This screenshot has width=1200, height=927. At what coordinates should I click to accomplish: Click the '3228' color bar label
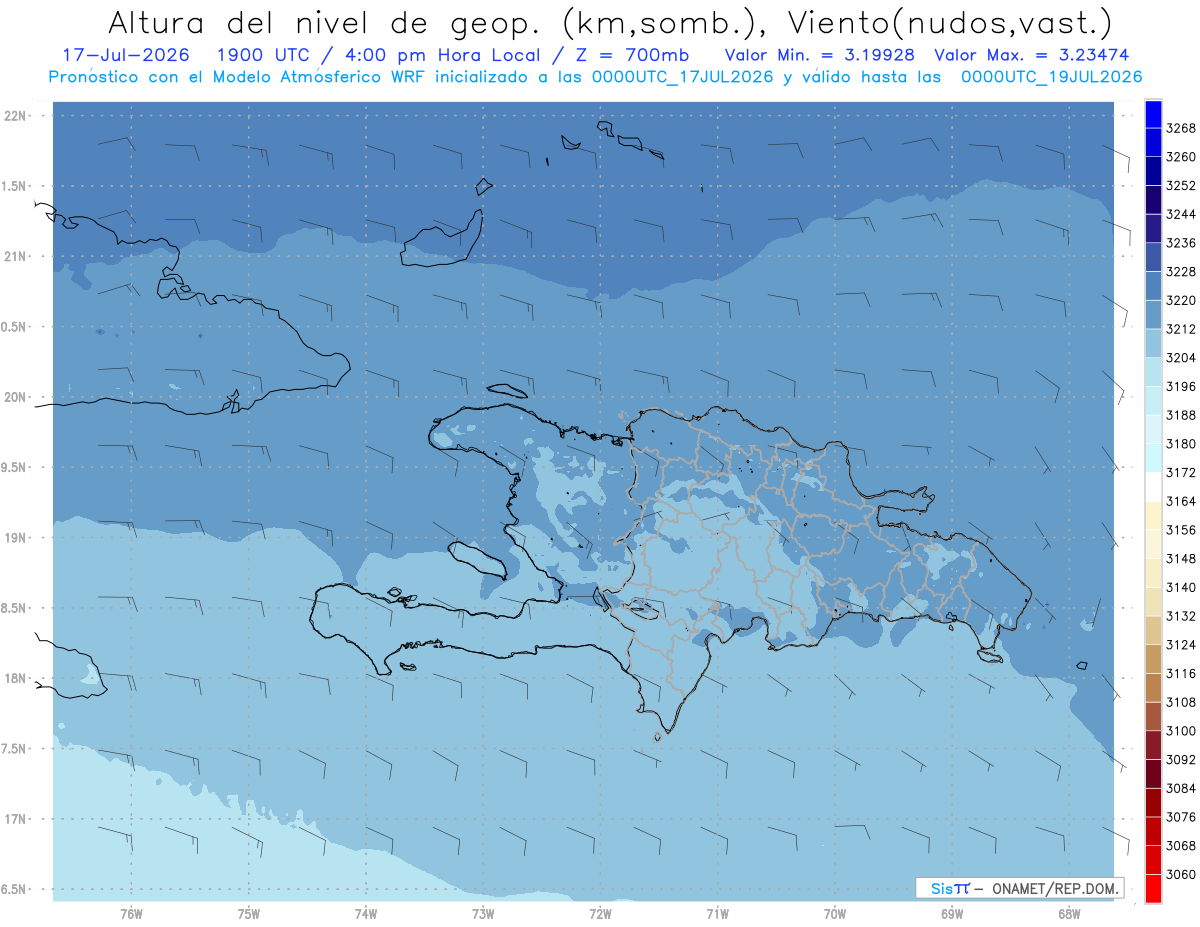tap(1181, 272)
